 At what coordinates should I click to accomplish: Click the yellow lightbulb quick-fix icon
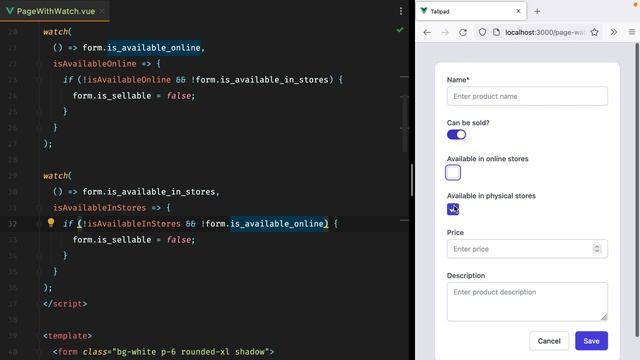[x=51, y=222]
